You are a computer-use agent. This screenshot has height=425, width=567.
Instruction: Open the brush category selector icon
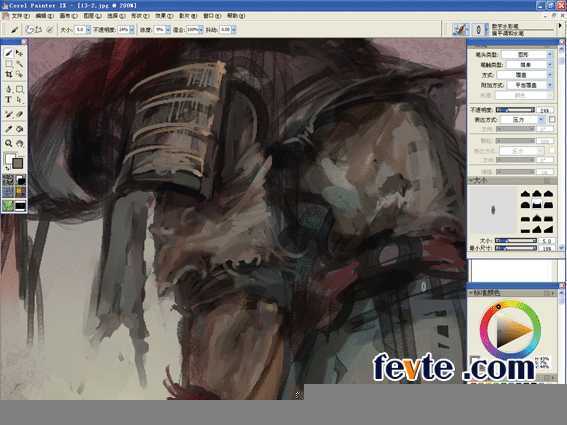460,29
